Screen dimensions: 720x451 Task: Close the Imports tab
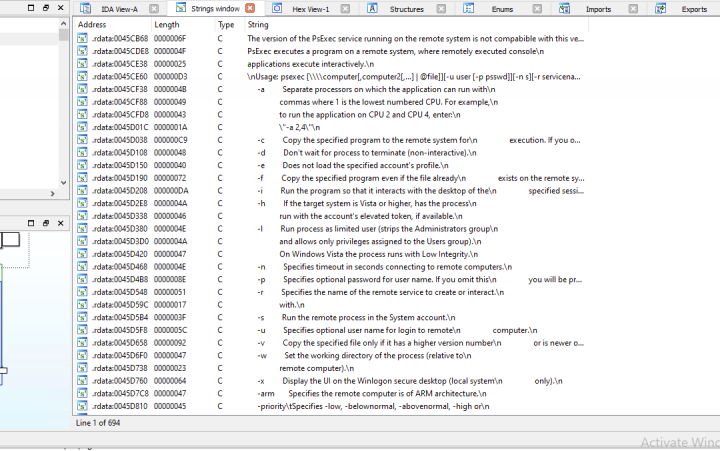(633, 8)
